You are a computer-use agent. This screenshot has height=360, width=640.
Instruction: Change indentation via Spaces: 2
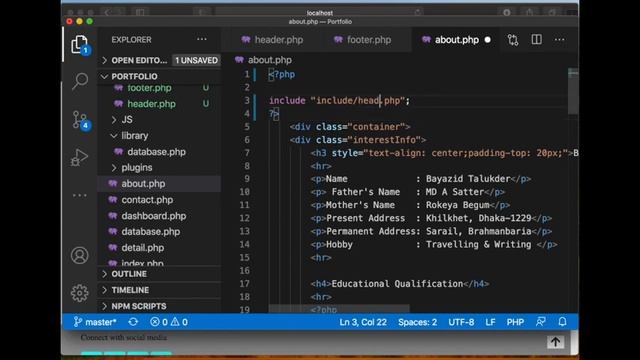[x=418, y=322]
